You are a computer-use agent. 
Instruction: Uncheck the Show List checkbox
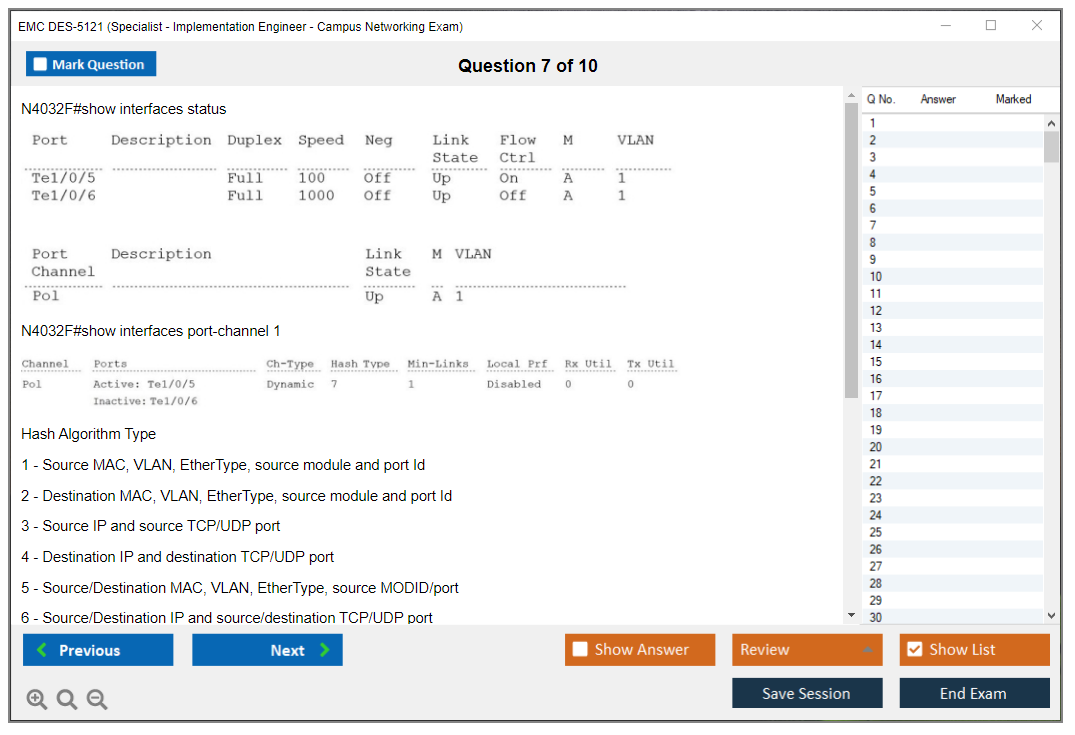click(914, 650)
